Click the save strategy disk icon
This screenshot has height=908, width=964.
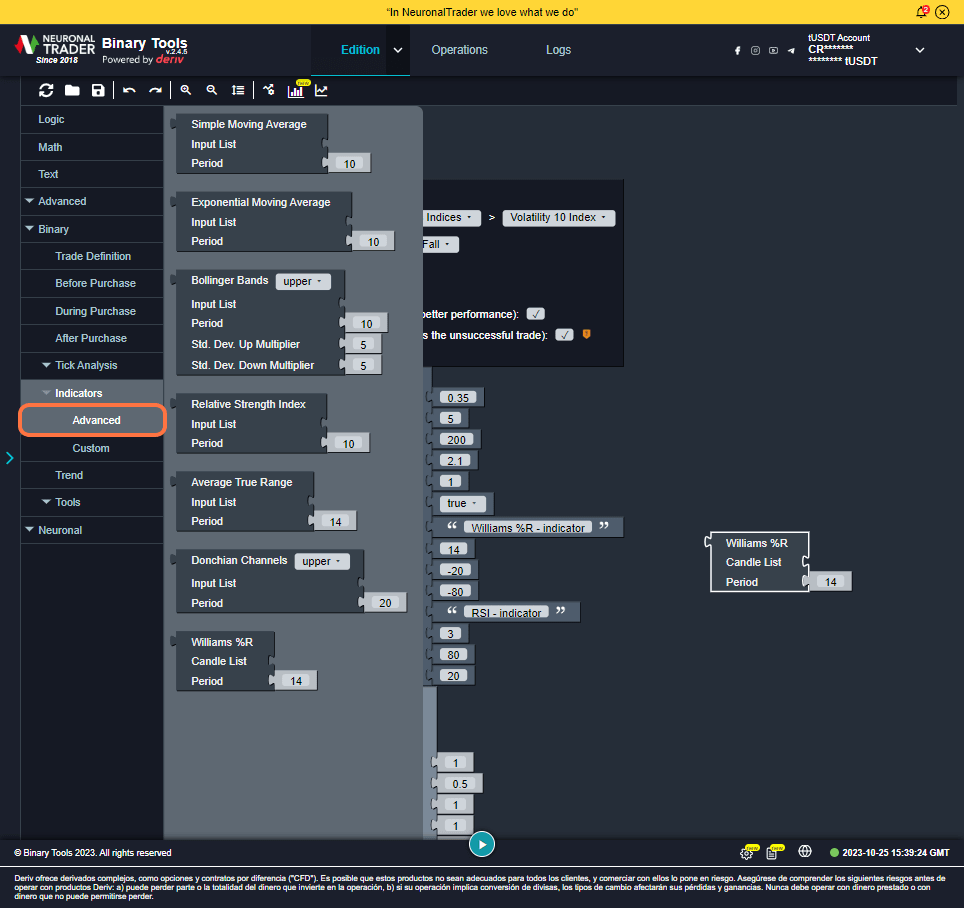[x=98, y=90]
